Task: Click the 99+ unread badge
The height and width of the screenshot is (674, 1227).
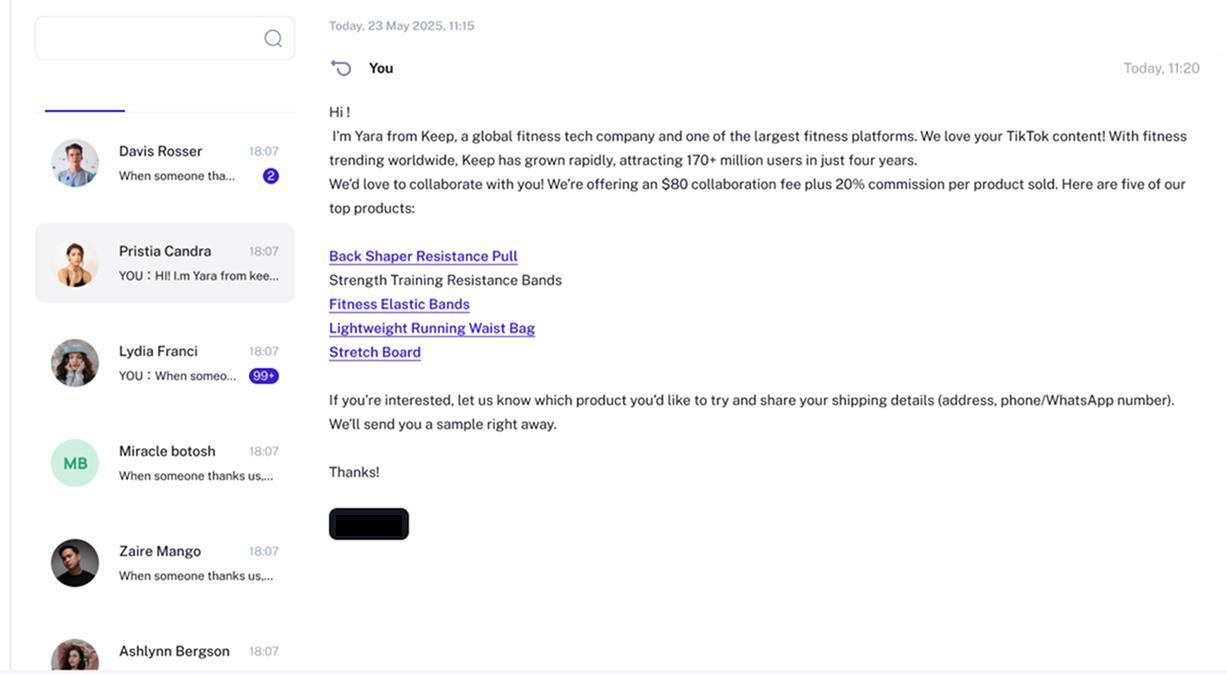Action: [x=264, y=376]
